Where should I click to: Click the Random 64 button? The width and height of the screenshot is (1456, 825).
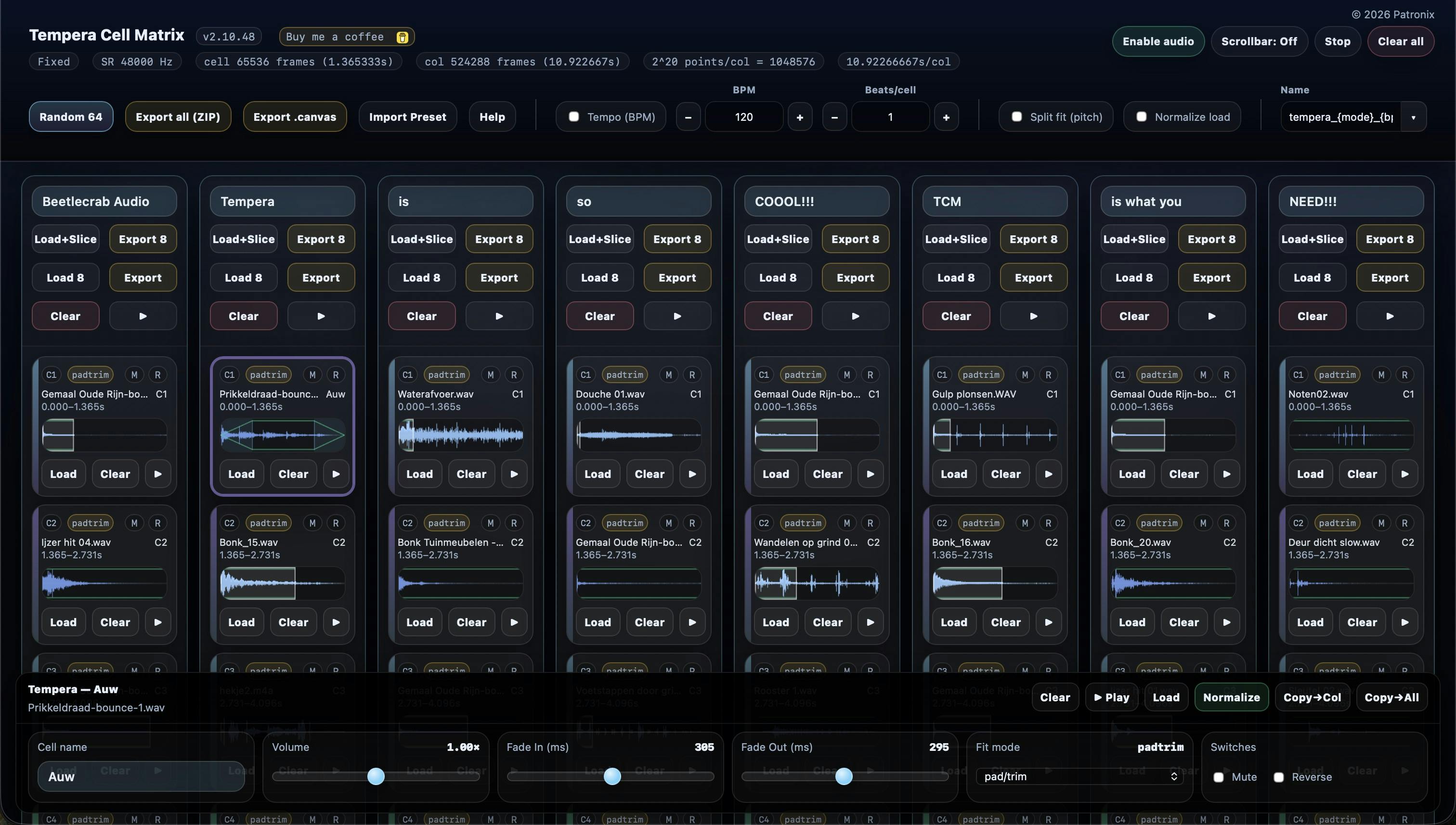point(71,117)
